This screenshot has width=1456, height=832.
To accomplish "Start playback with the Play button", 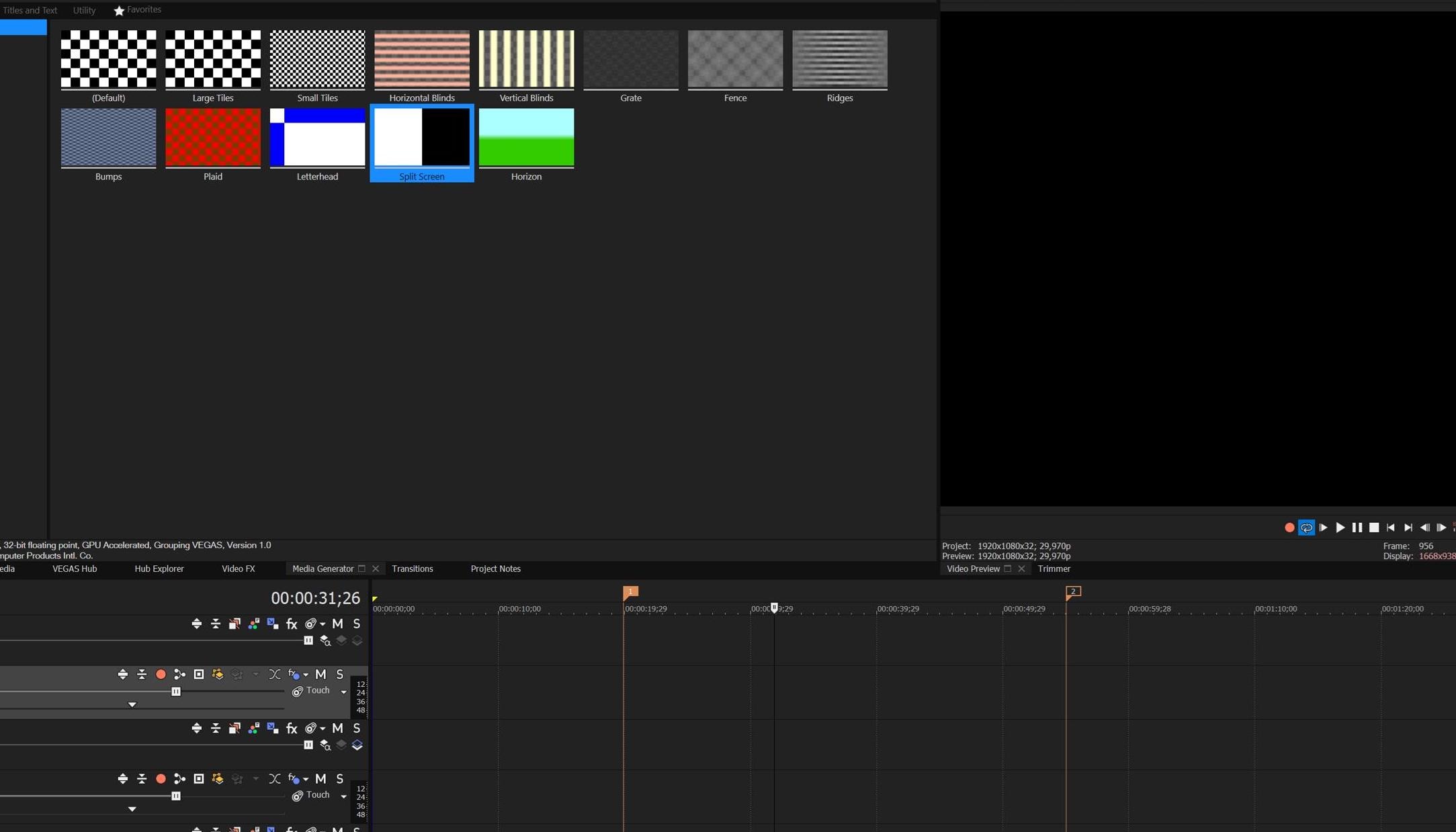I will click(x=1340, y=528).
